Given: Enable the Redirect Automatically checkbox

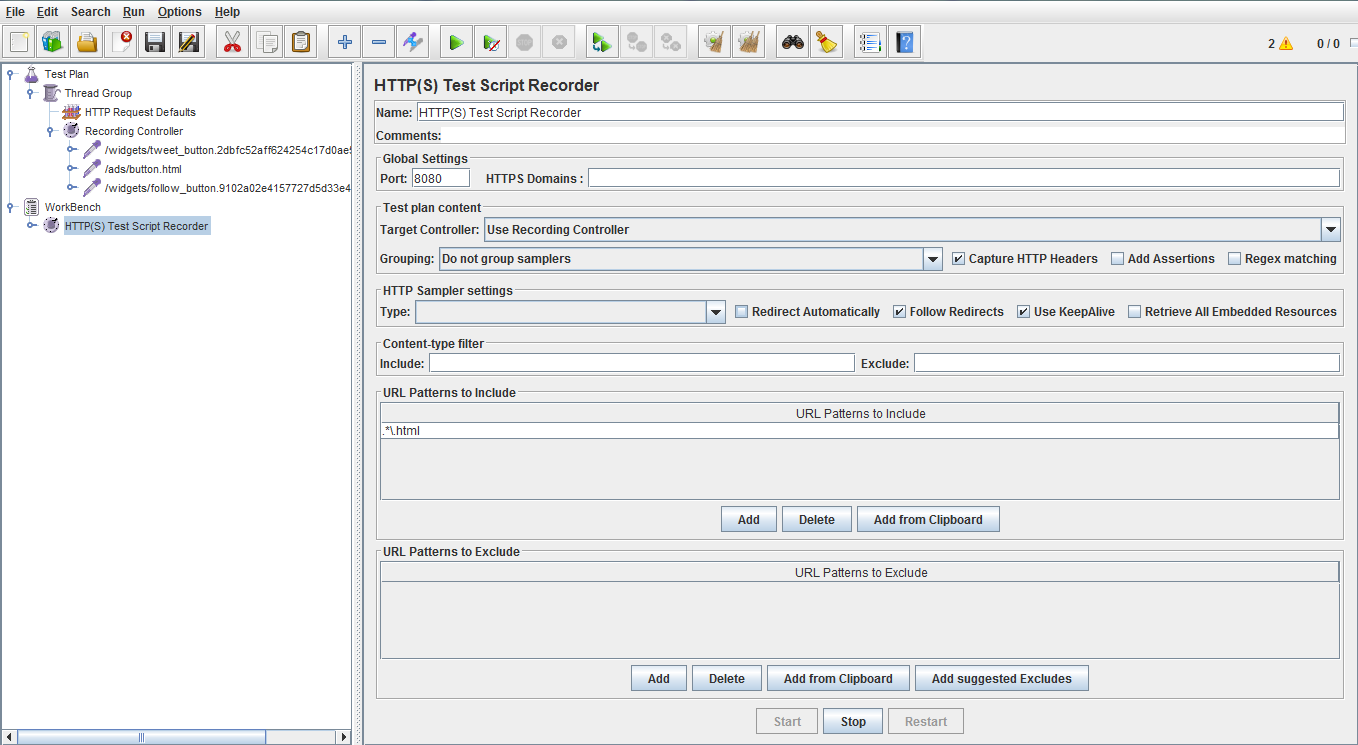Looking at the screenshot, I should pos(741,311).
